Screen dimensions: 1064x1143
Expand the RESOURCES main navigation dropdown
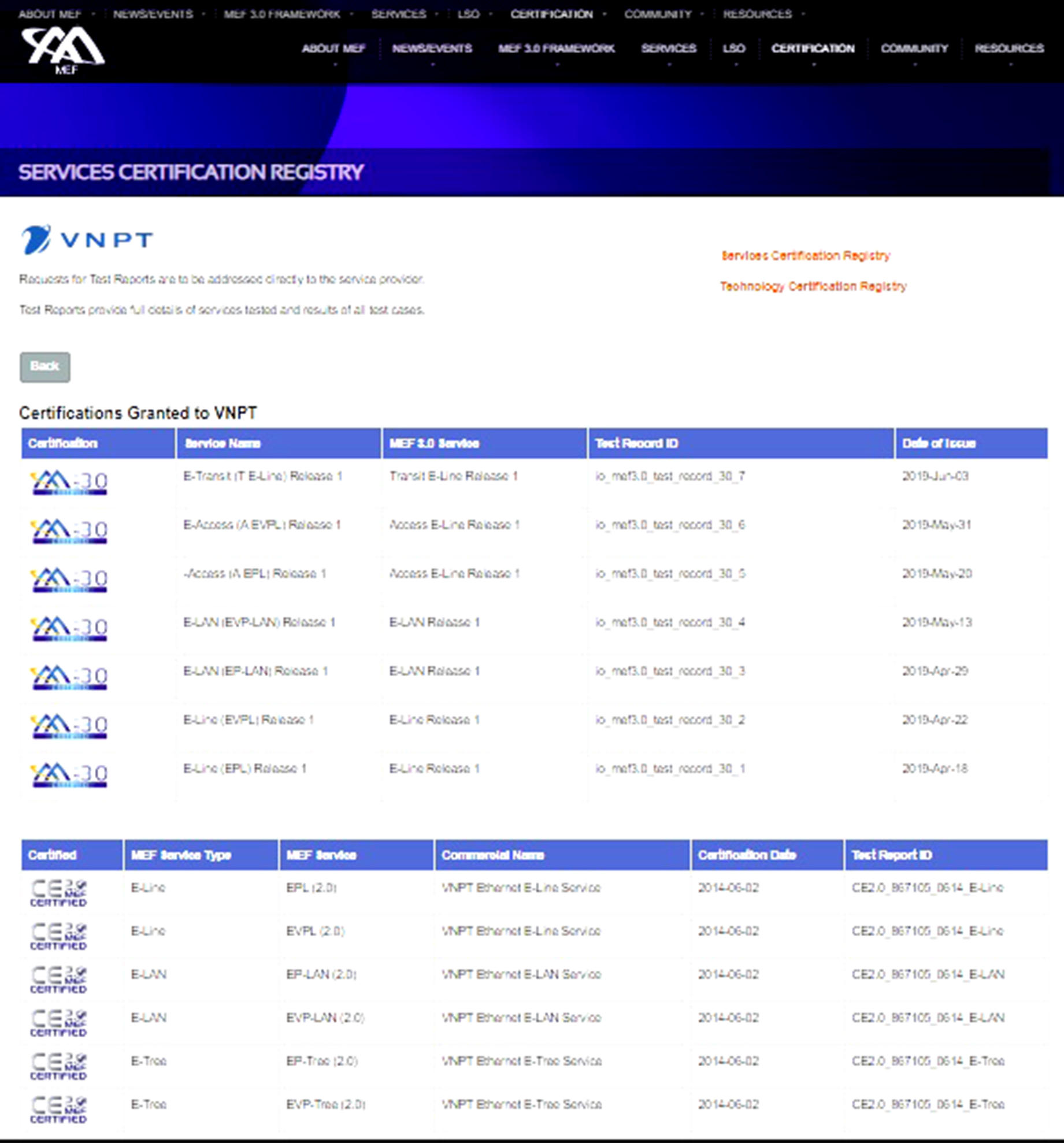(1009, 49)
